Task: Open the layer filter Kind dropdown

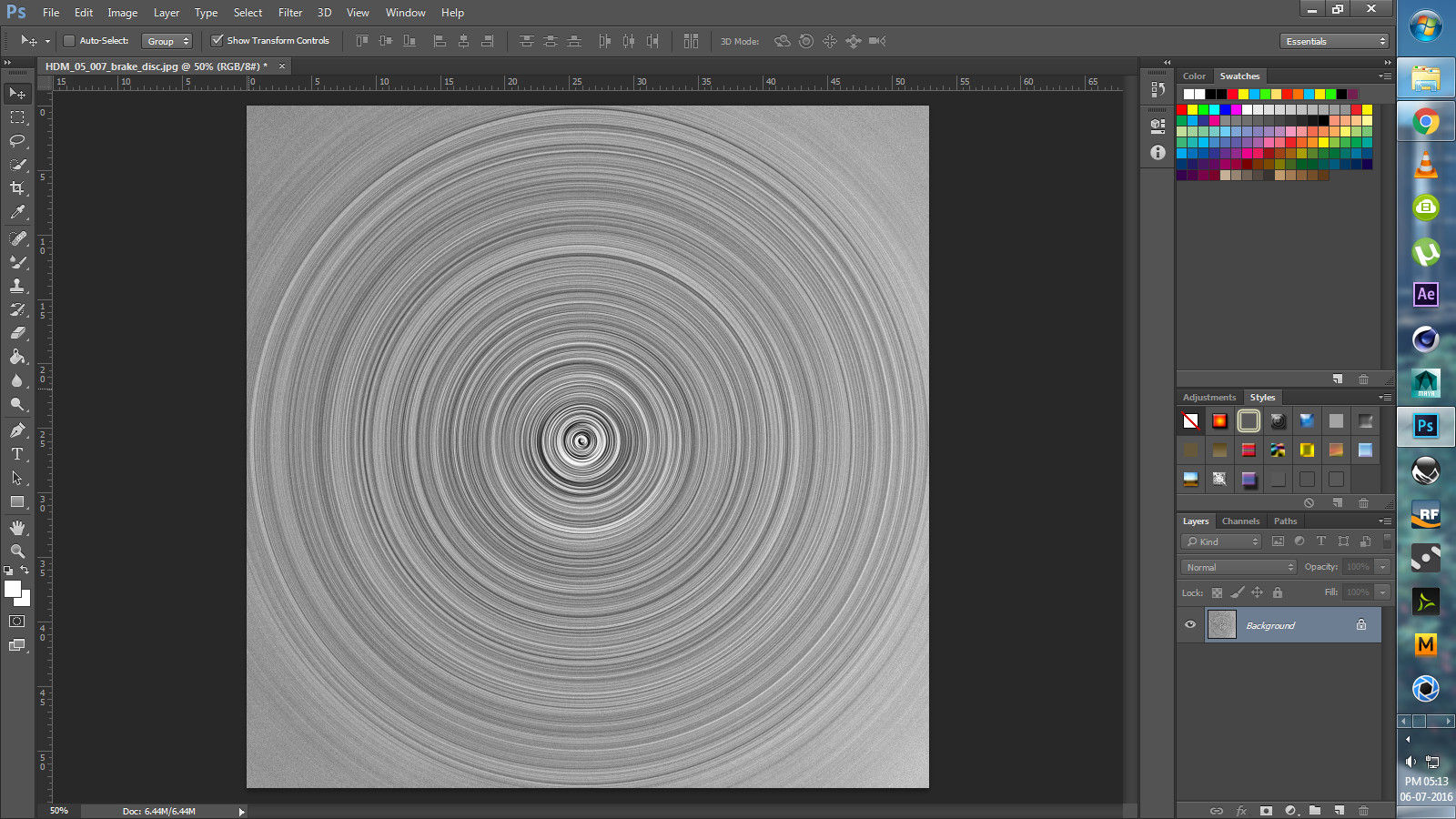Action: 1221,541
